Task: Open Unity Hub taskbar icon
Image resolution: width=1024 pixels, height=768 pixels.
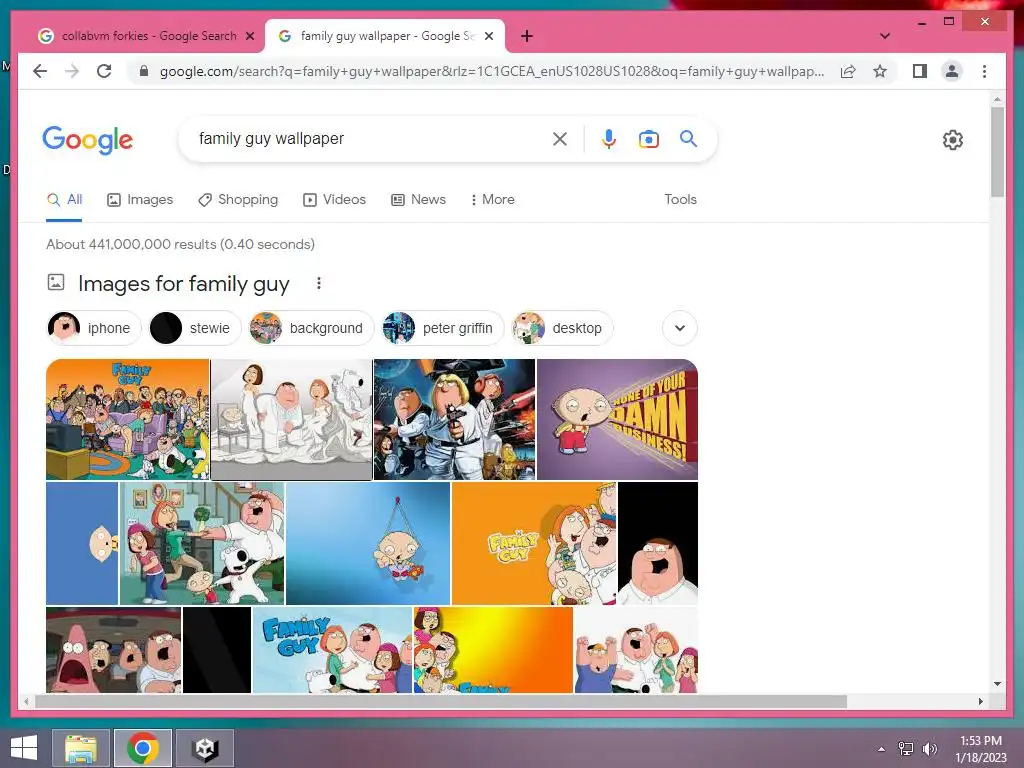Action: click(205, 748)
